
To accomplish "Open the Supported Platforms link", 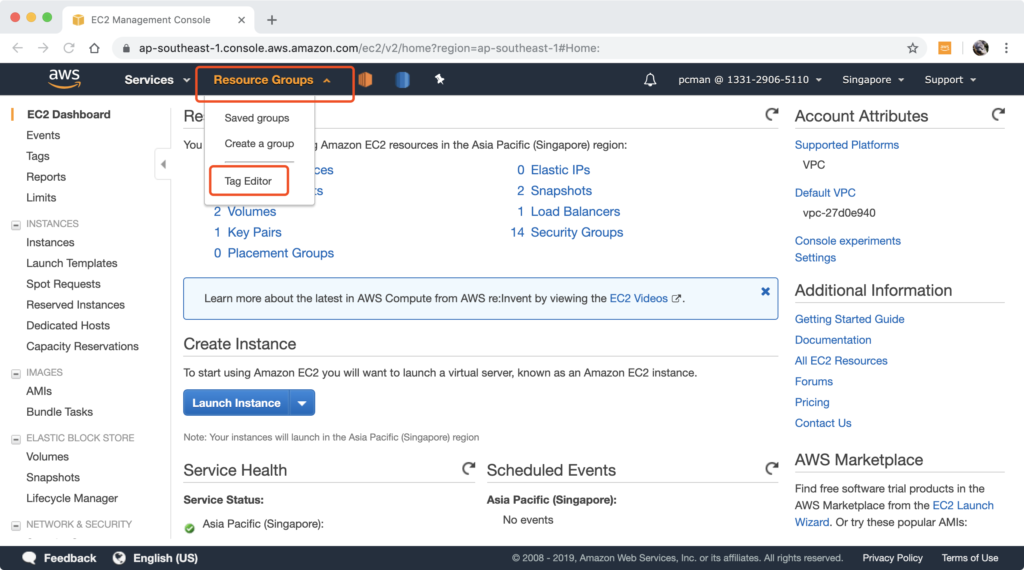I will [x=846, y=145].
